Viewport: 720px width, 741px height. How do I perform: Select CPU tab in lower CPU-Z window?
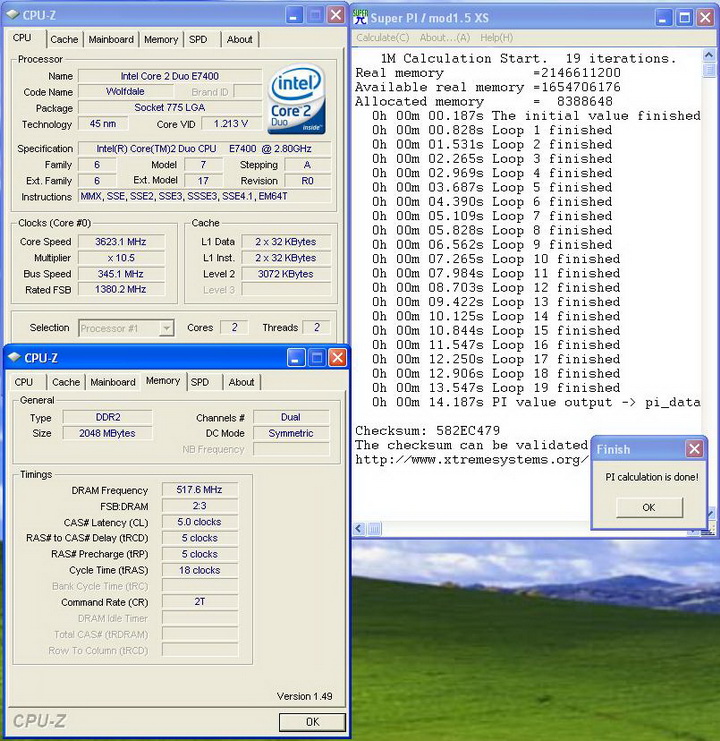[x=24, y=382]
